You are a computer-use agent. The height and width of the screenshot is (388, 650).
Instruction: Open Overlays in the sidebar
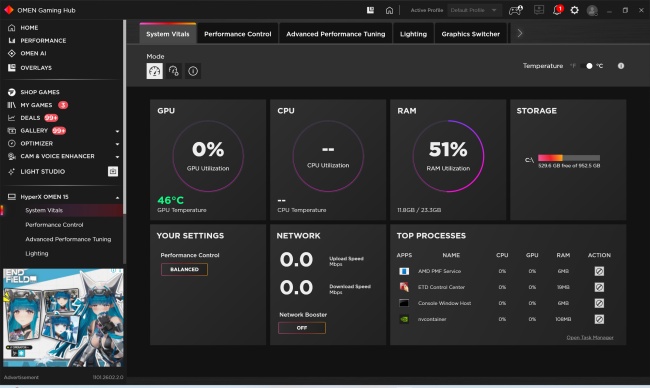click(x=30, y=68)
